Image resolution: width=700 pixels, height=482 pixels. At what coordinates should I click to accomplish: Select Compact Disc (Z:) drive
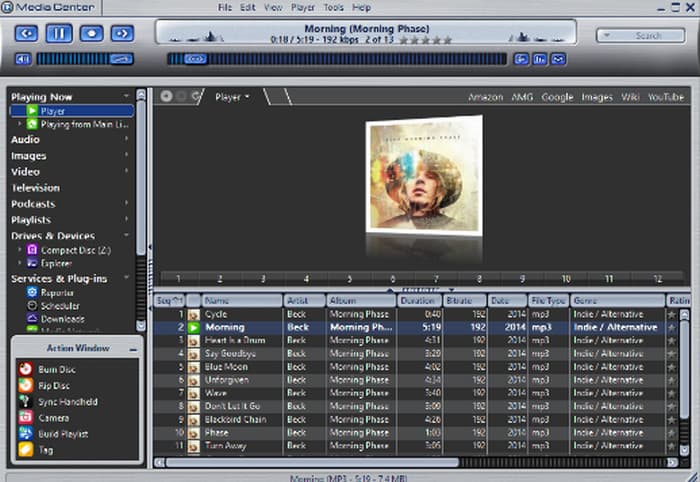[75, 250]
